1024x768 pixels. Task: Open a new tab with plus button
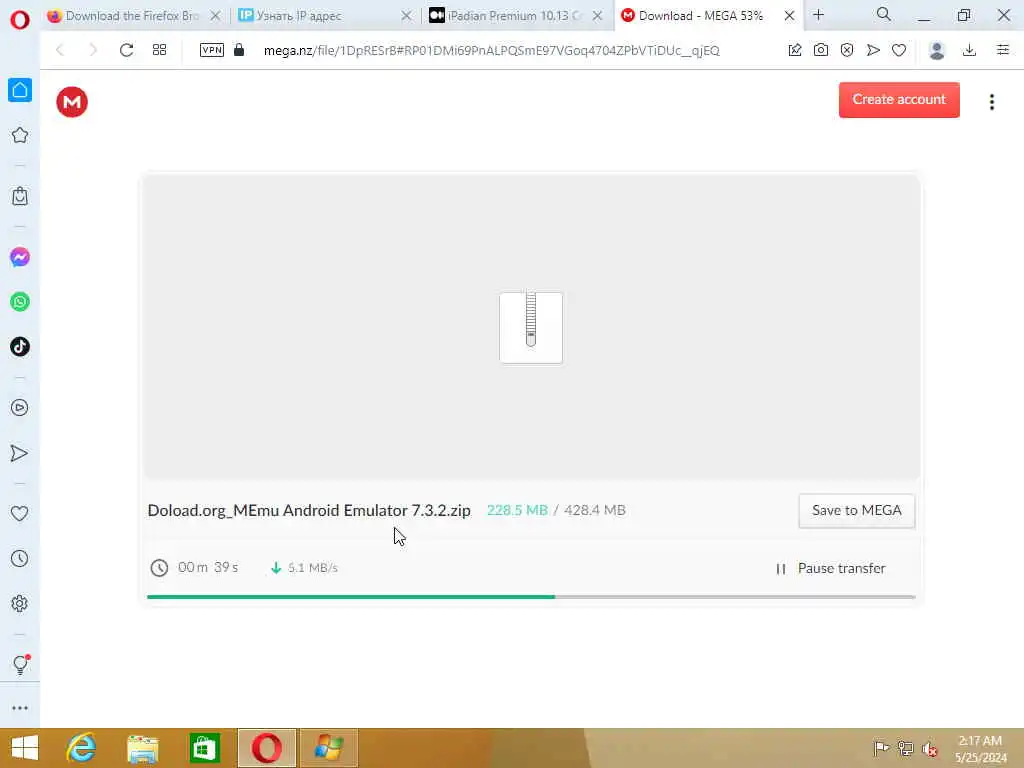pyautogui.click(x=818, y=14)
